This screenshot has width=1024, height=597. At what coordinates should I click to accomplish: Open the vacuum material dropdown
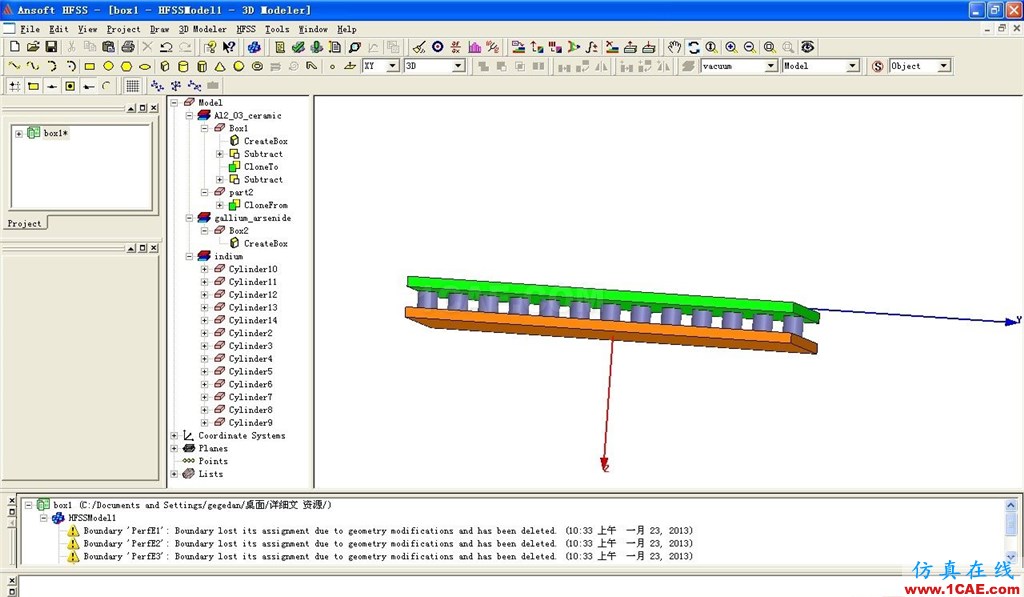[771, 66]
